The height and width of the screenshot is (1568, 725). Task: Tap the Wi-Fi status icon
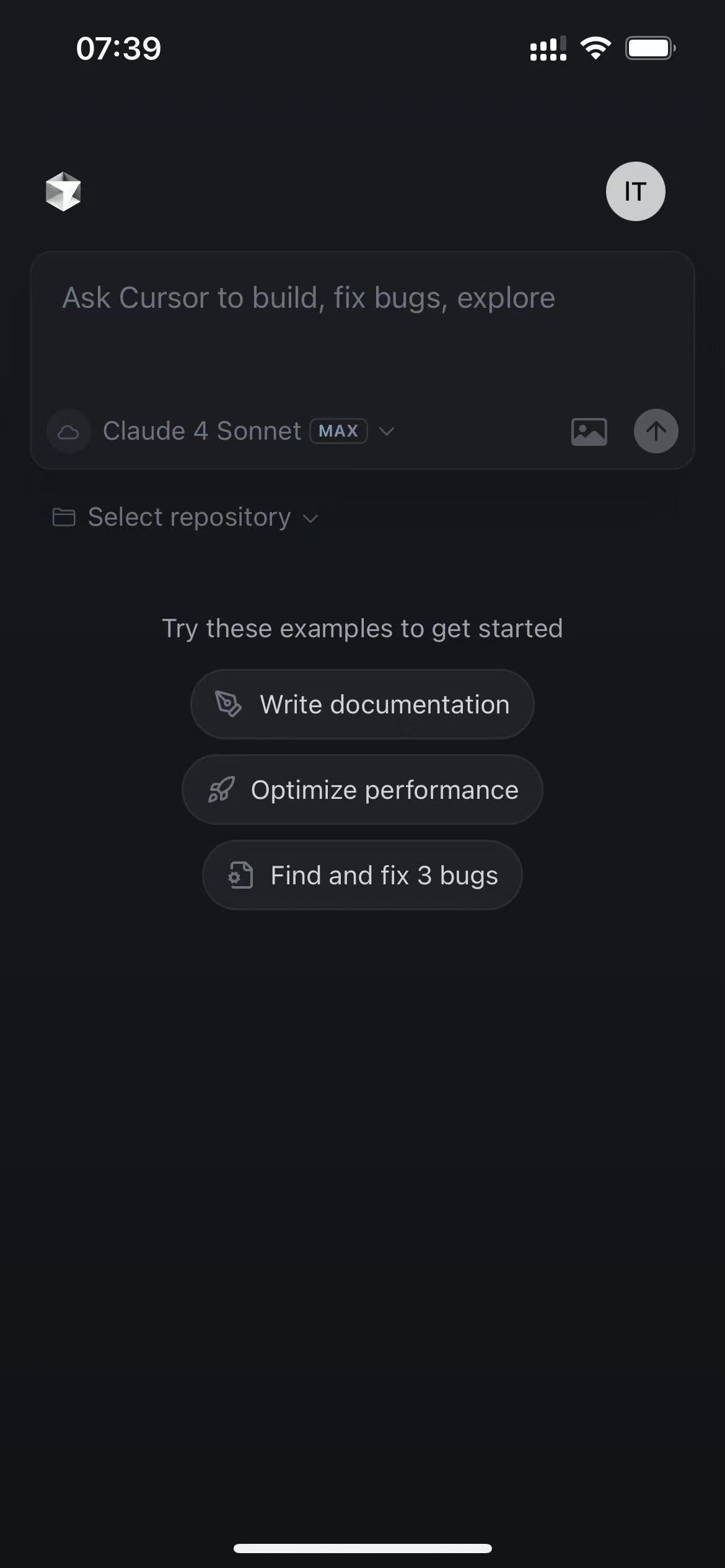point(595,48)
